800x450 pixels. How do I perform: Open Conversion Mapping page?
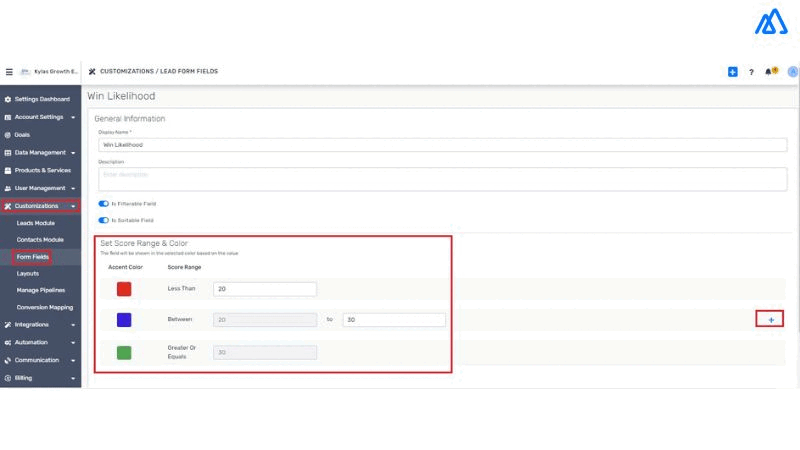pyautogui.click(x=45, y=307)
